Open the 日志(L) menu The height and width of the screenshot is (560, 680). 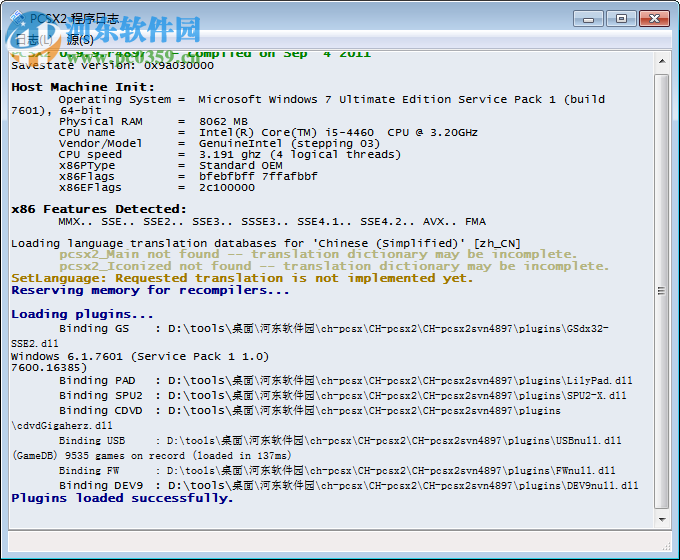click(33, 40)
